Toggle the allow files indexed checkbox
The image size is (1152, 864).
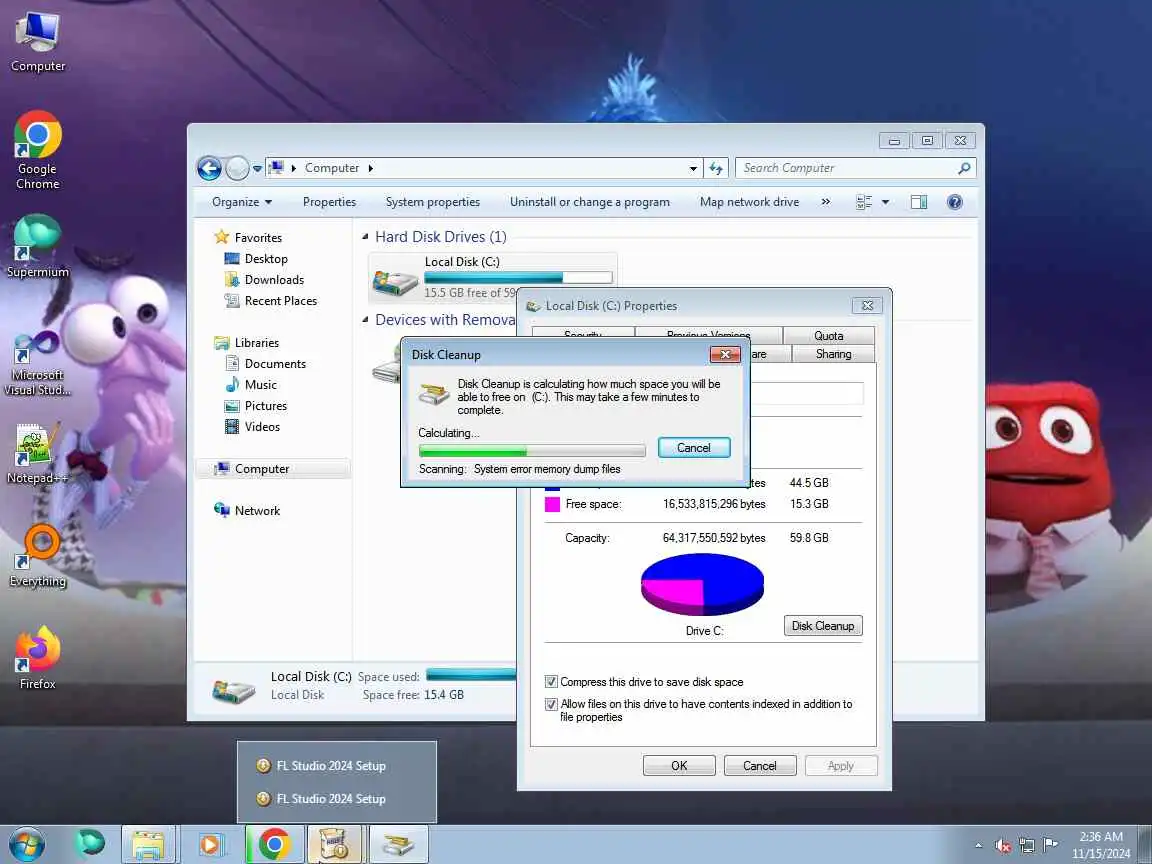pos(551,704)
